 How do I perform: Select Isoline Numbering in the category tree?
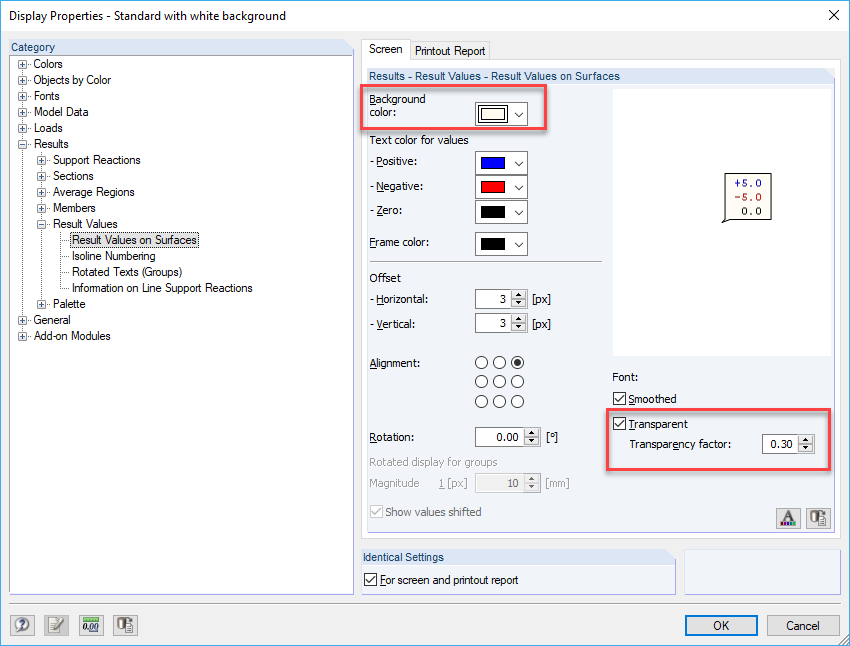[115, 255]
